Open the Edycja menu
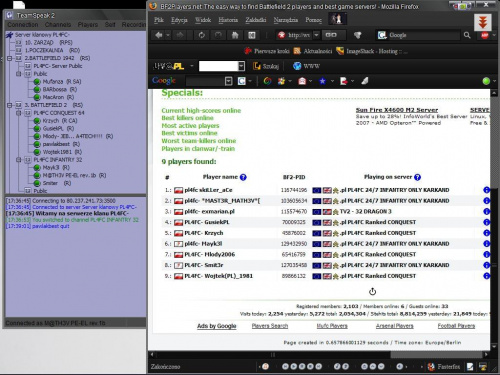 pyautogui.click(x=179, y=20)
